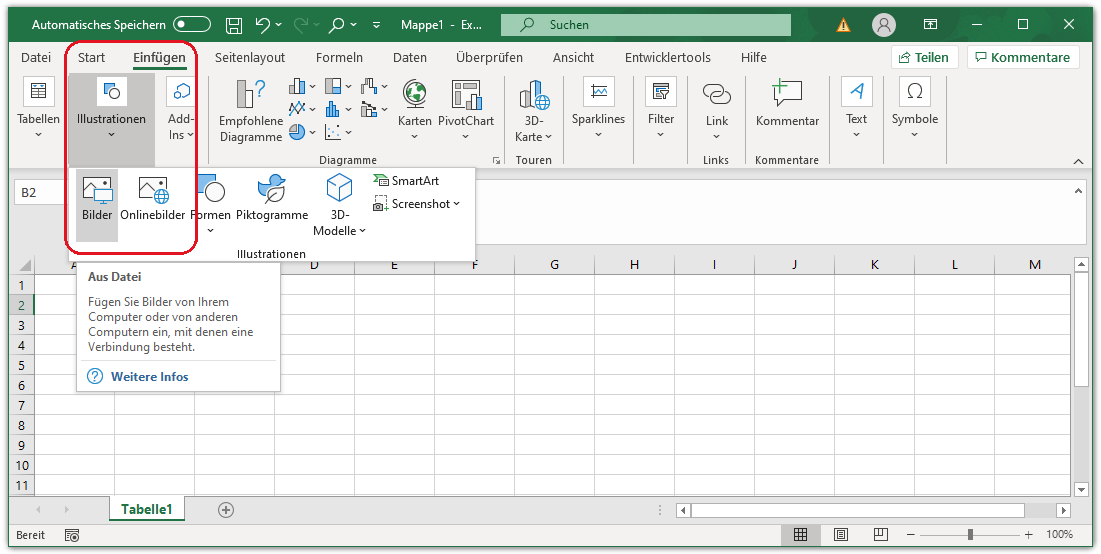Expand the Screenshot dropdown
Viewport: 1101px width, 554px height.
tap(456, 204)
